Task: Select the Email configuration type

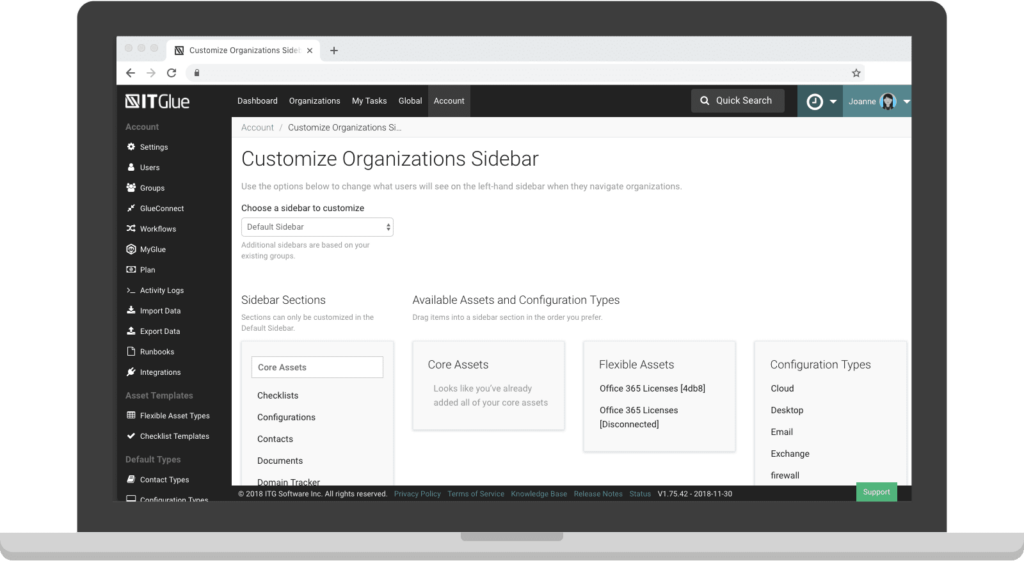Action: (782, 432)
